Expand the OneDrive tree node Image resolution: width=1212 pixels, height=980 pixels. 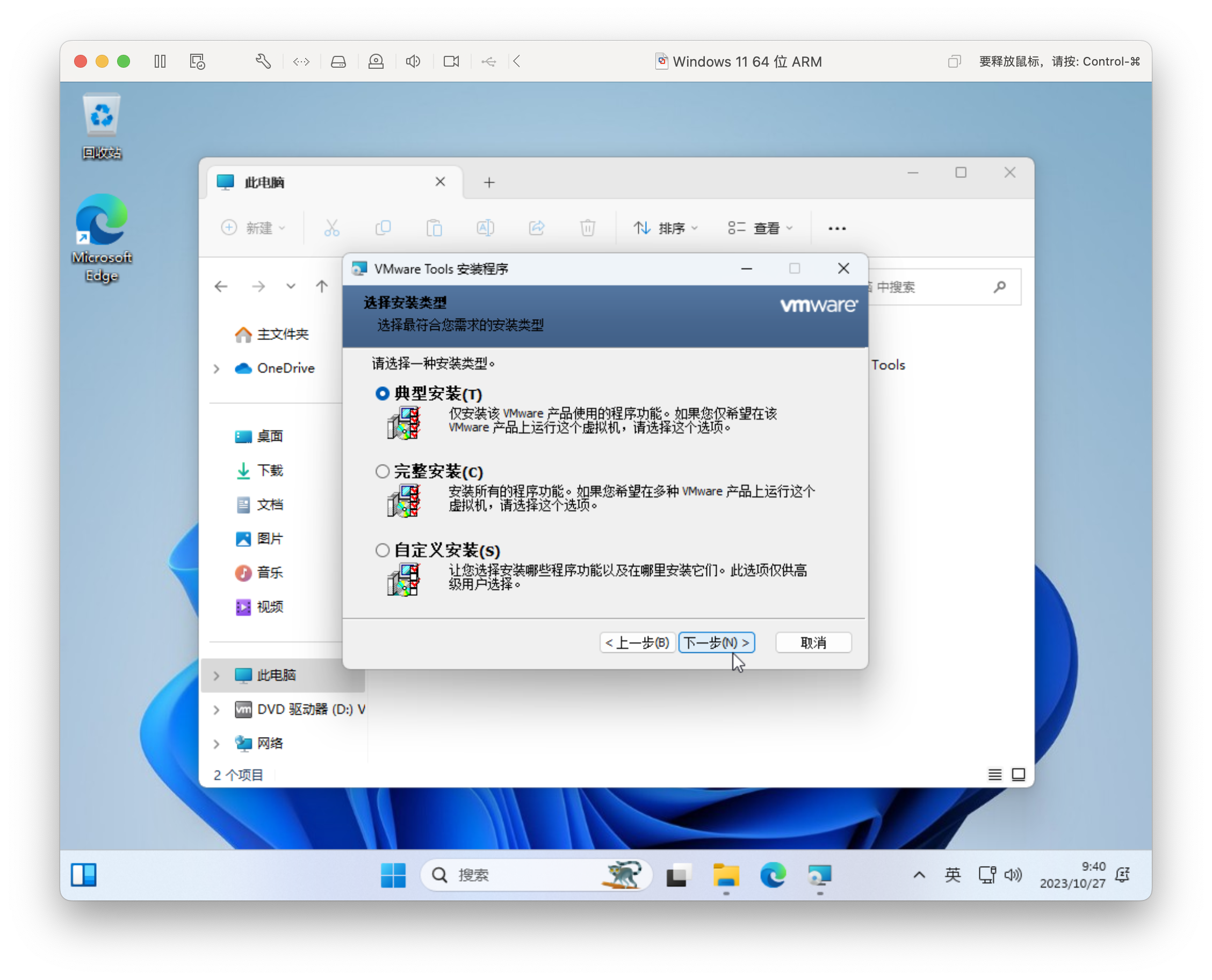pos(216,369)
